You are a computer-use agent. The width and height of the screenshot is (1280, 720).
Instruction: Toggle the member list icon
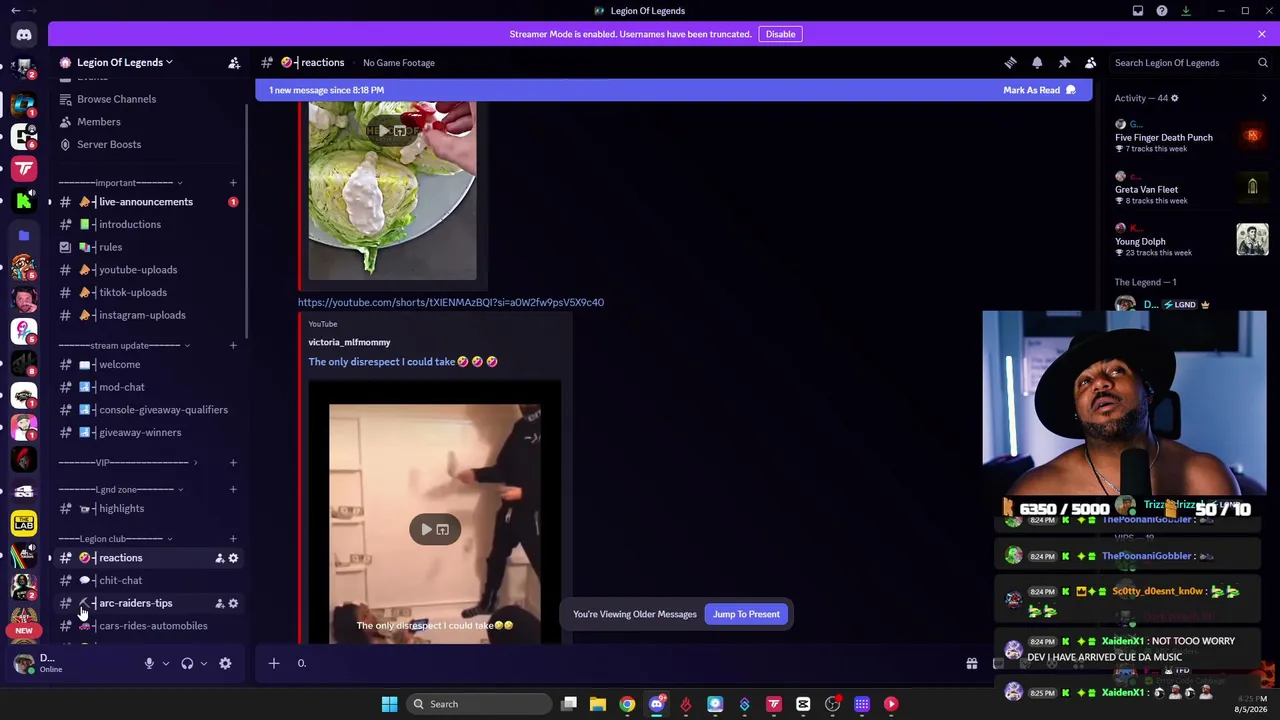(x=1091, y=63)
